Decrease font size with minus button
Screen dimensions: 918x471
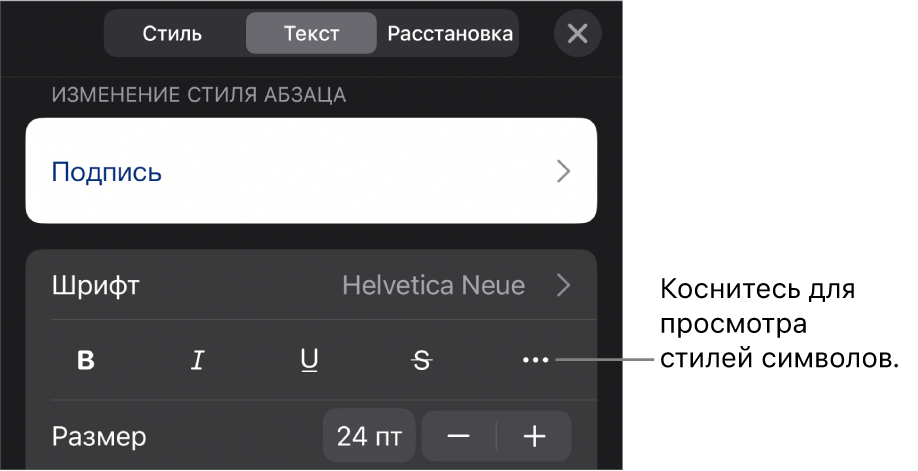pyautogui.click(x=458, y=436)
